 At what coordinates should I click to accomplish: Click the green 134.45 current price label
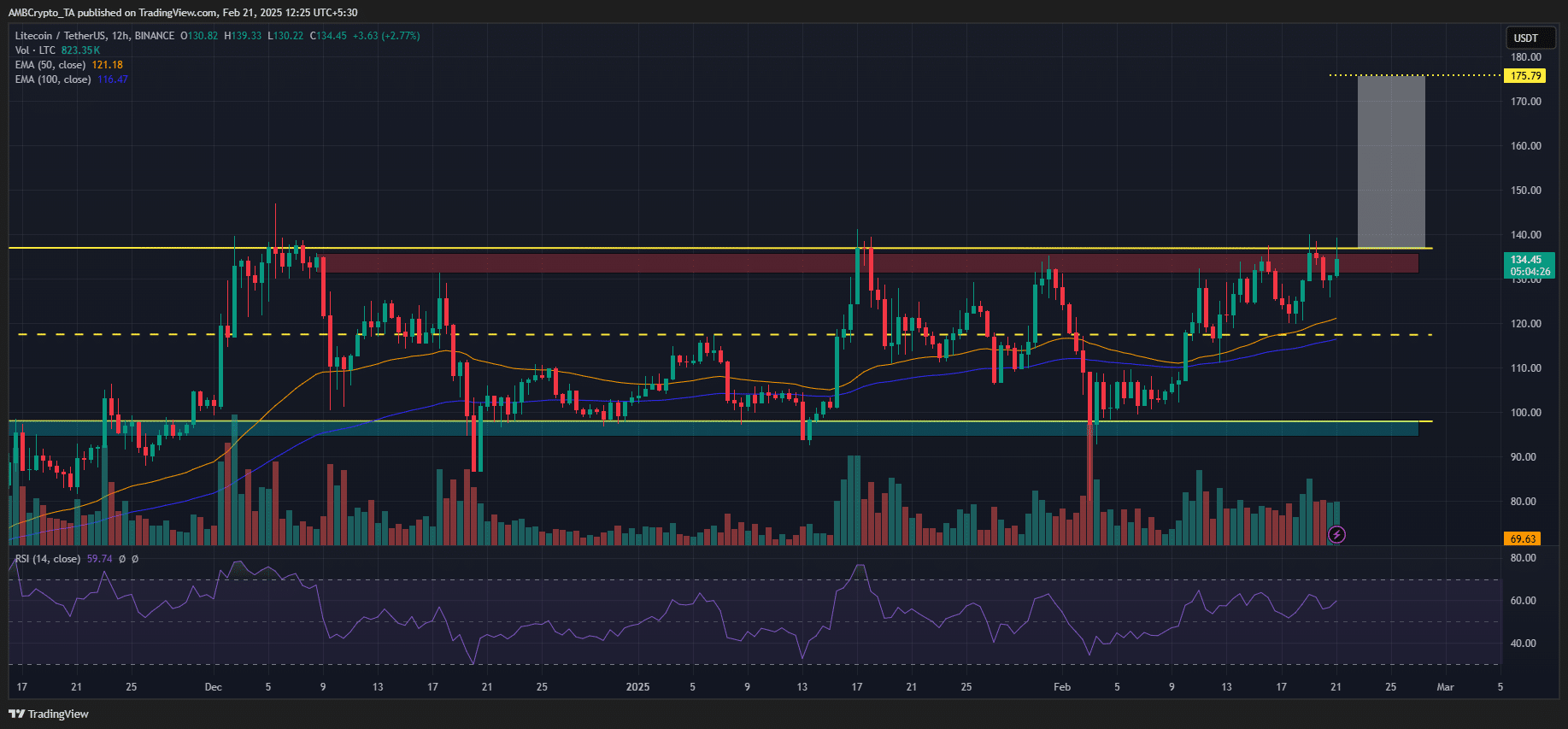click(x=1530, y=265)
